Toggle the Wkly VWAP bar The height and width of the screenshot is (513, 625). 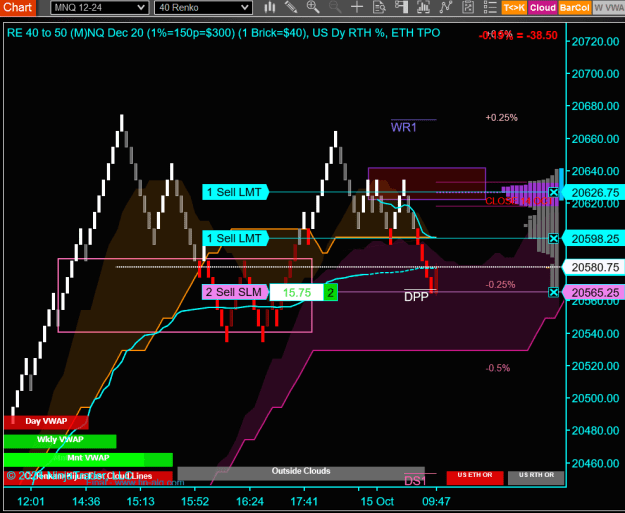click(60, 440)
